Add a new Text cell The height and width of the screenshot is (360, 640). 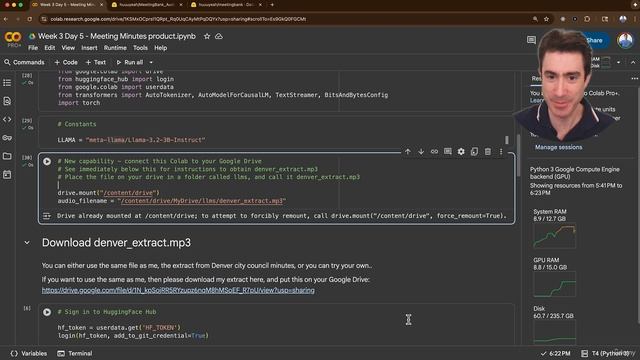96,62
